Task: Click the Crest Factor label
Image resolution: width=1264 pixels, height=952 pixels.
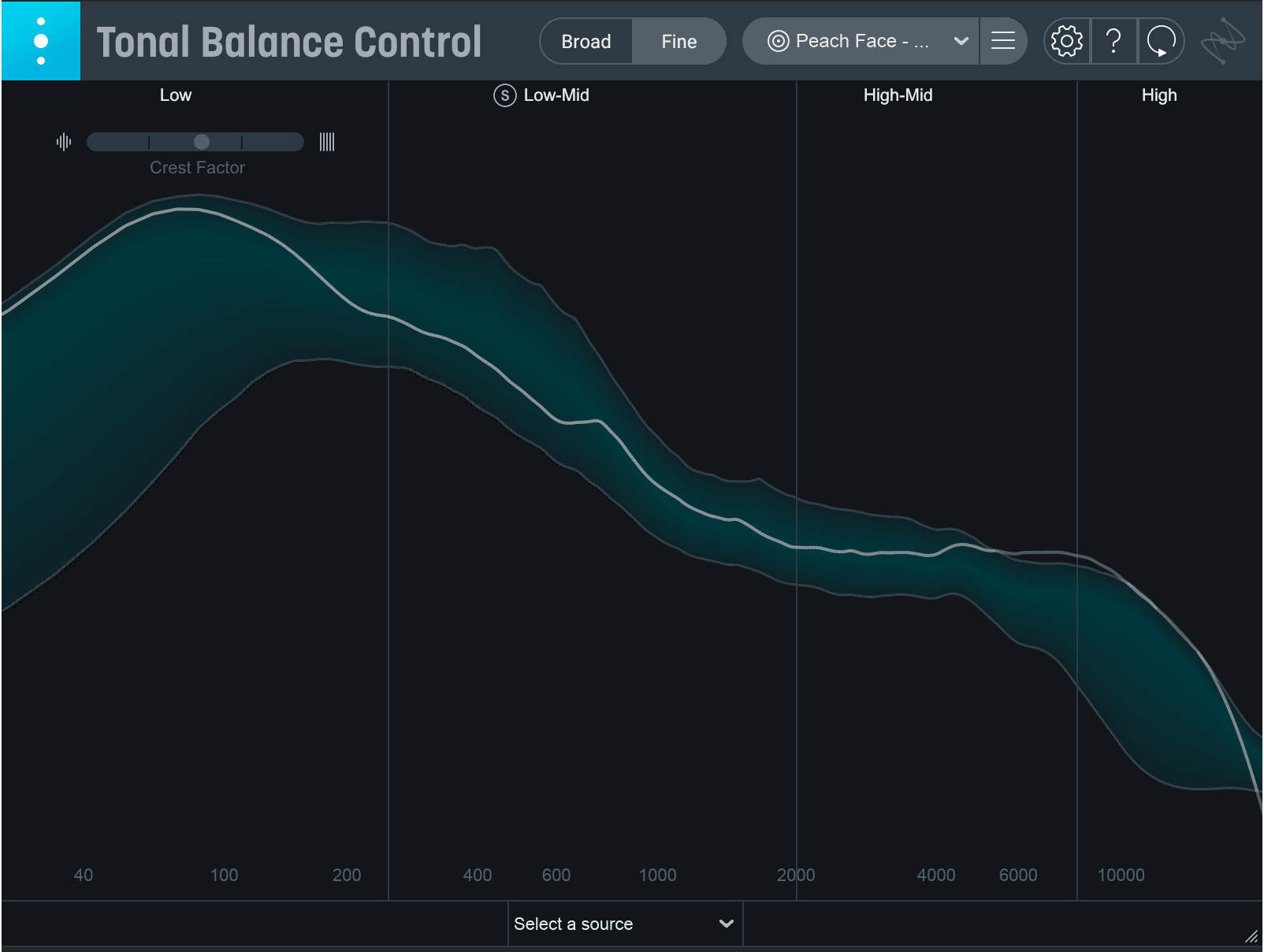Action: (x=197, y=168)
